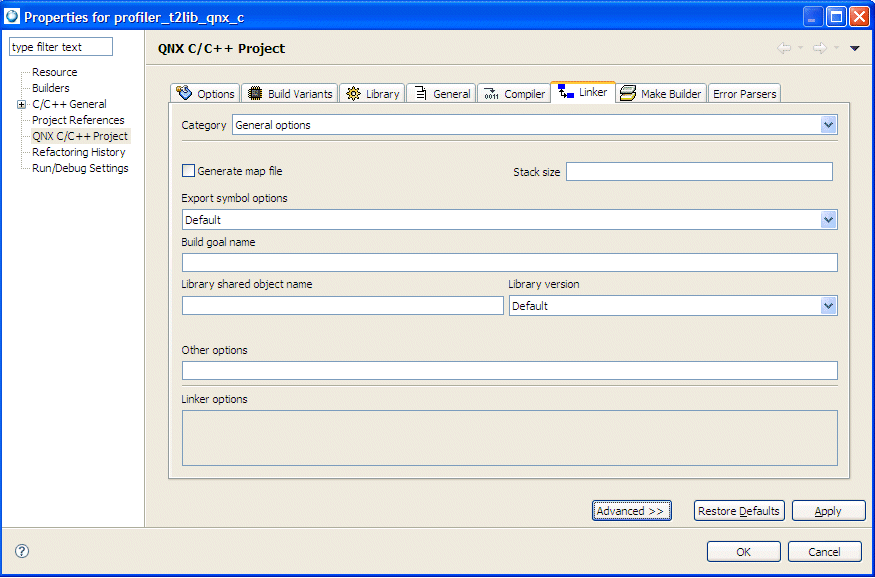Switch to the Error Parsers tab
This screenshot has width=875, height=578.
744,93
